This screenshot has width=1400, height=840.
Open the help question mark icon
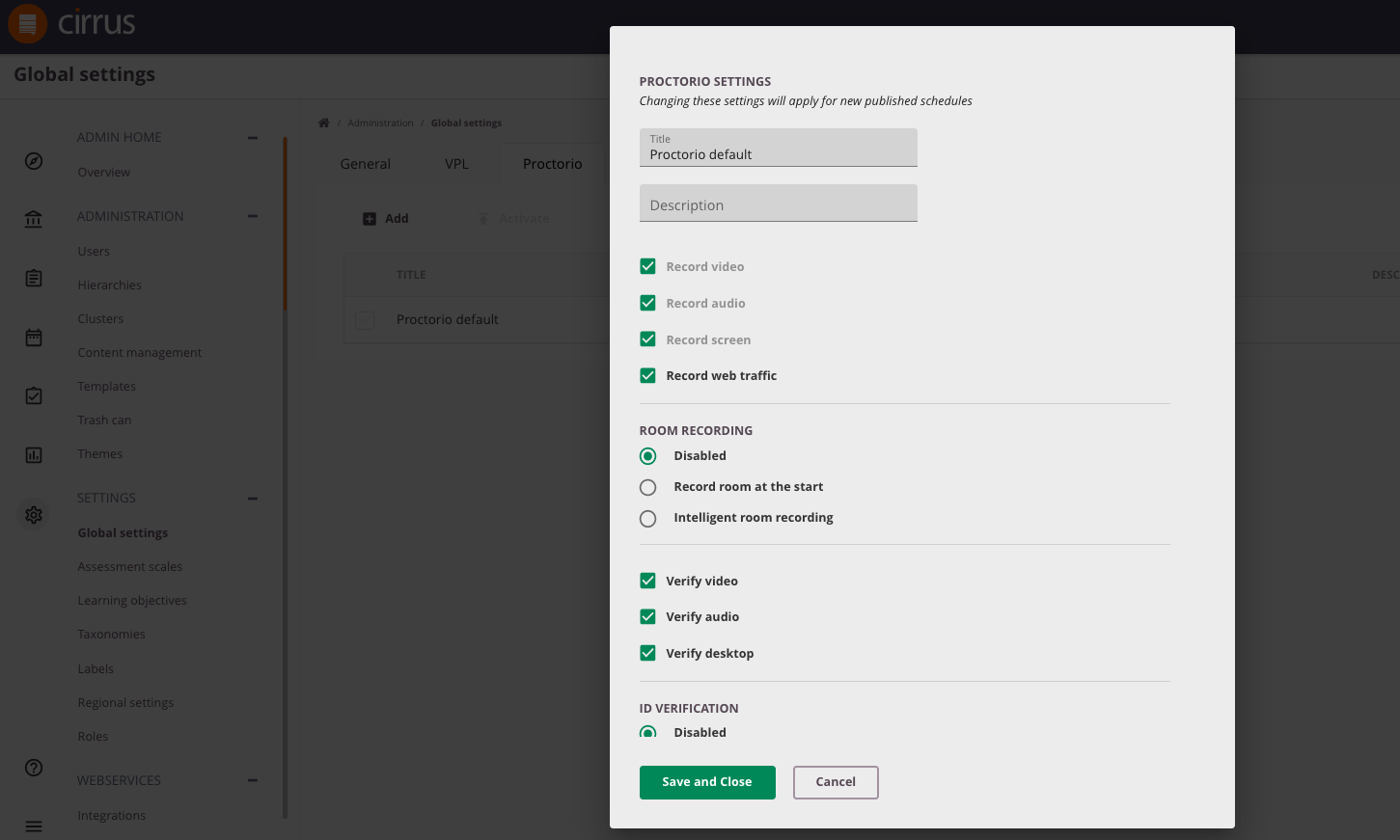click(x=34, y=768)
